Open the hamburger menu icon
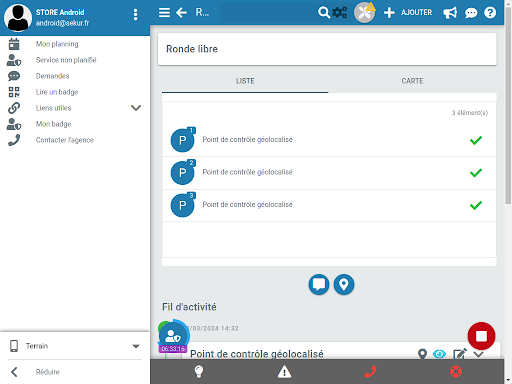Screen dimensions: 512x384 click(x=164, y=13)
